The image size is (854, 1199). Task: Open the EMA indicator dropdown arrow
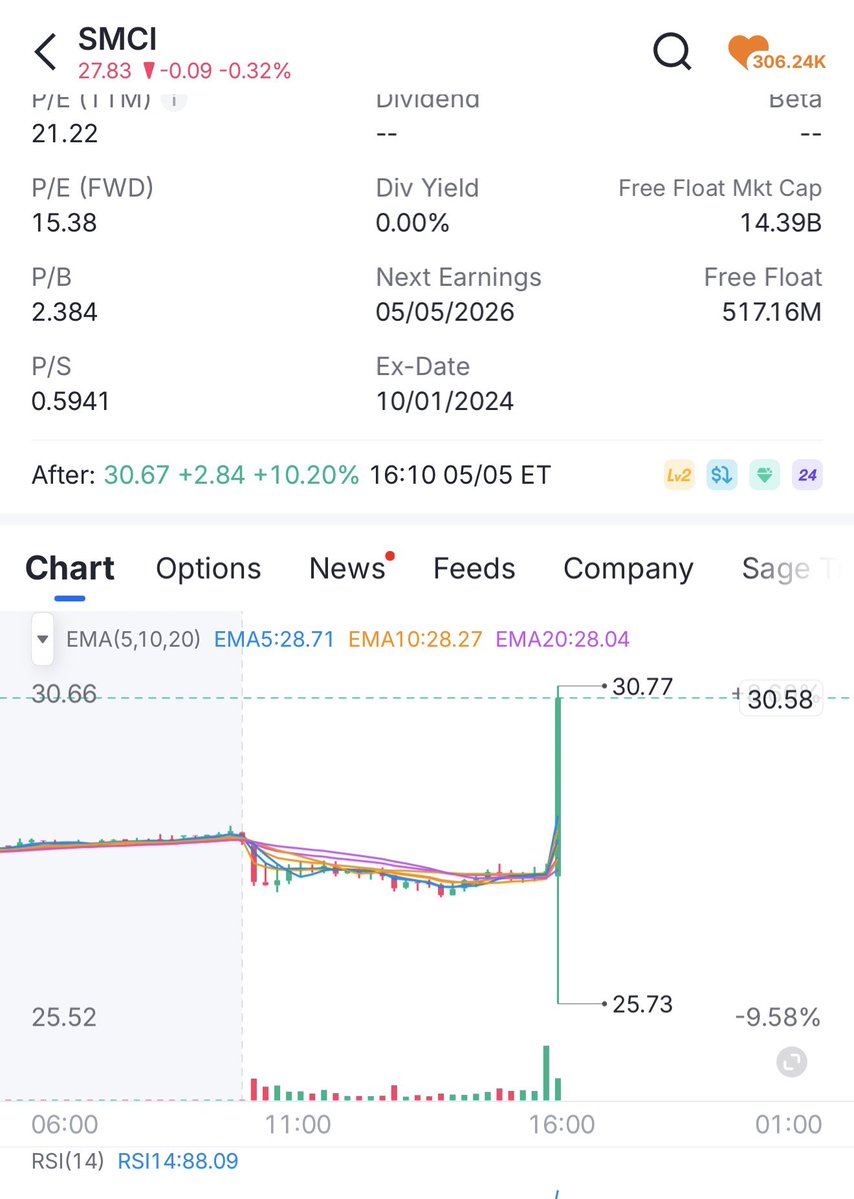[x=43, y=638]
